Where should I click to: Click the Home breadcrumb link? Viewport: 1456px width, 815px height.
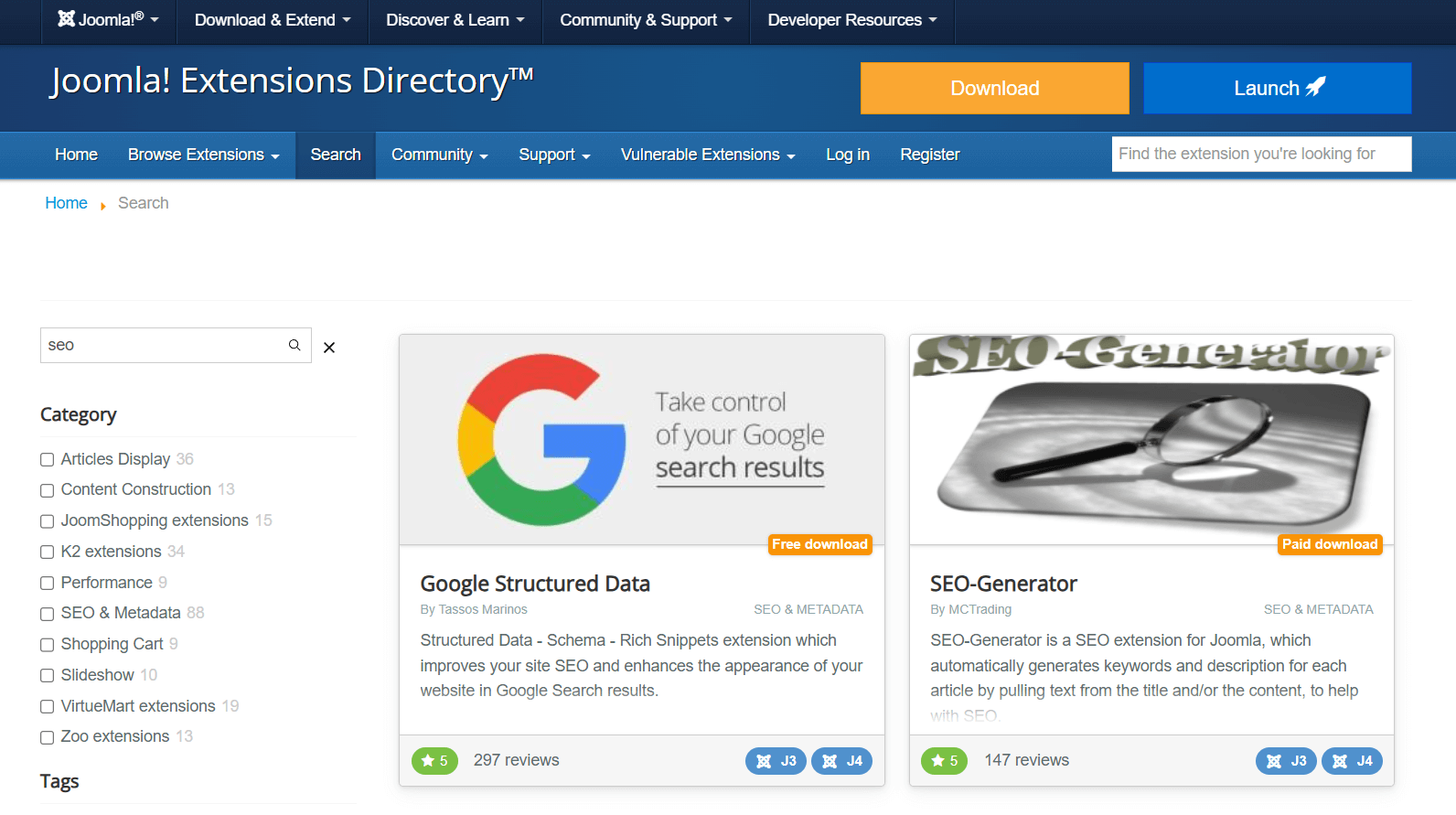(67, 203)
